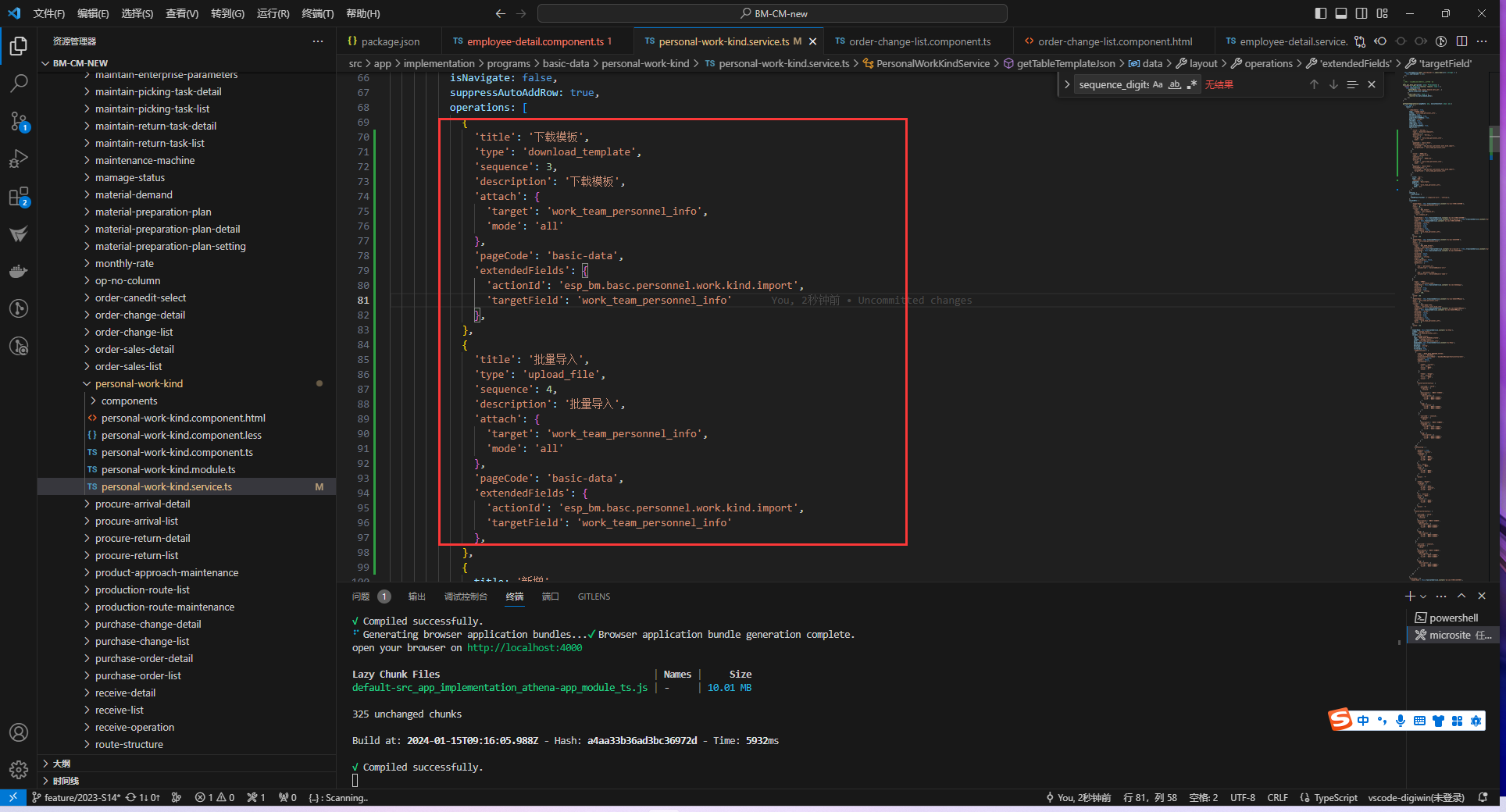Maximize the terminal panel with up chevron
The width and height of the screenshot is (1506, 812).
[x=1461, y=596]
